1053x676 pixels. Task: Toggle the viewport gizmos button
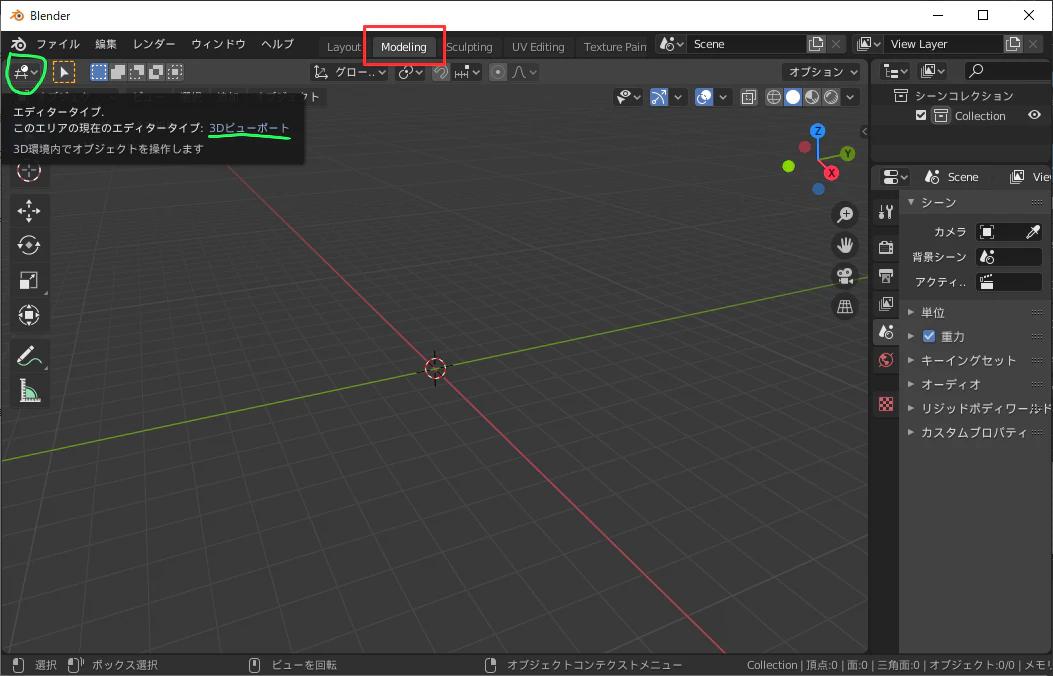pos(659,97)
